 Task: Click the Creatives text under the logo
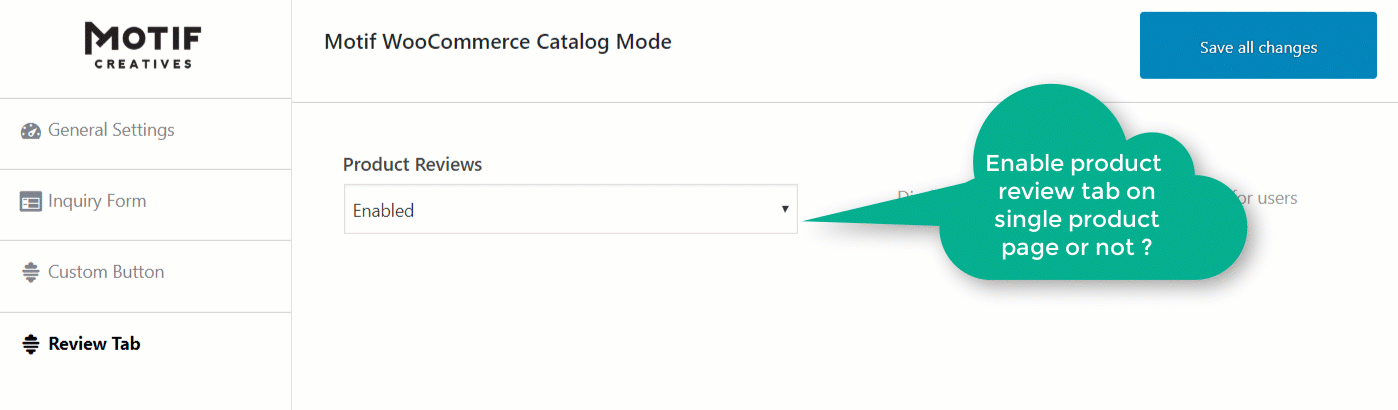pyautogui.click(x=144, y=64)
